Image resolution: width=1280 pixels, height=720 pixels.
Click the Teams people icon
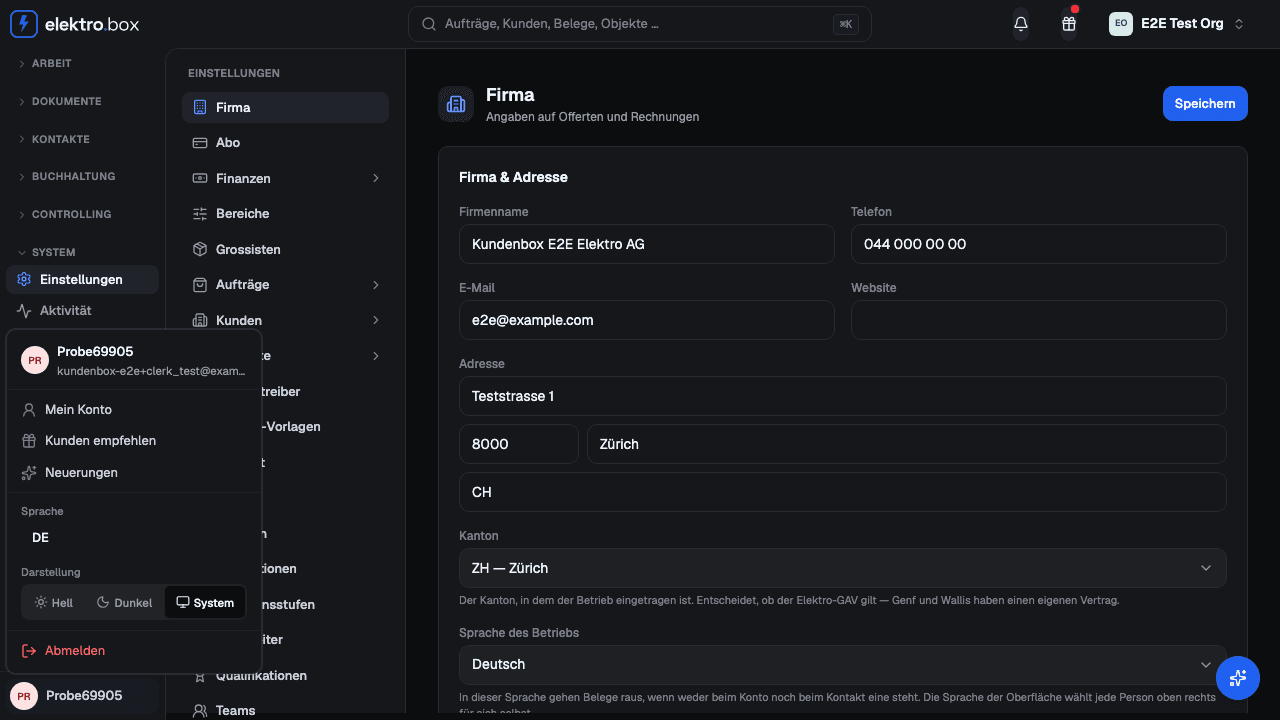[199, 710]
